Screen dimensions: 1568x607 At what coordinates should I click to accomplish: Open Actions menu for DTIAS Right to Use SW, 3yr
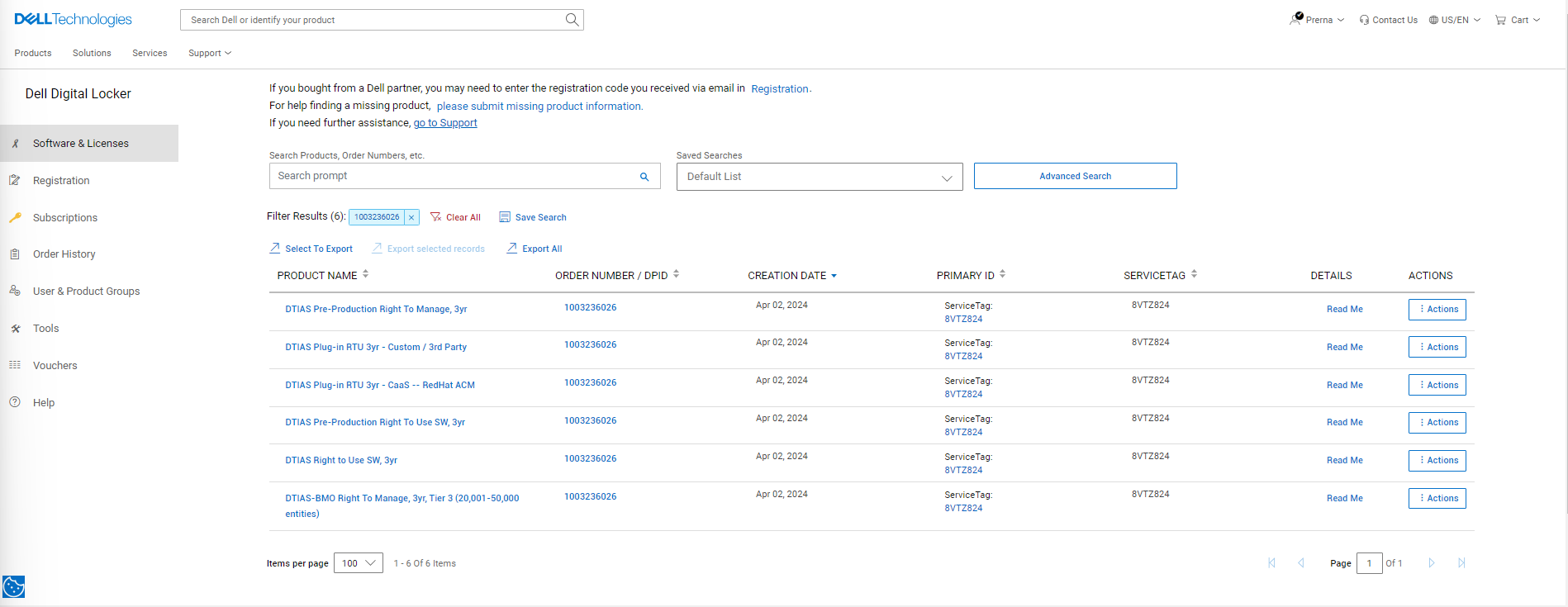(x=1437, y=461)
